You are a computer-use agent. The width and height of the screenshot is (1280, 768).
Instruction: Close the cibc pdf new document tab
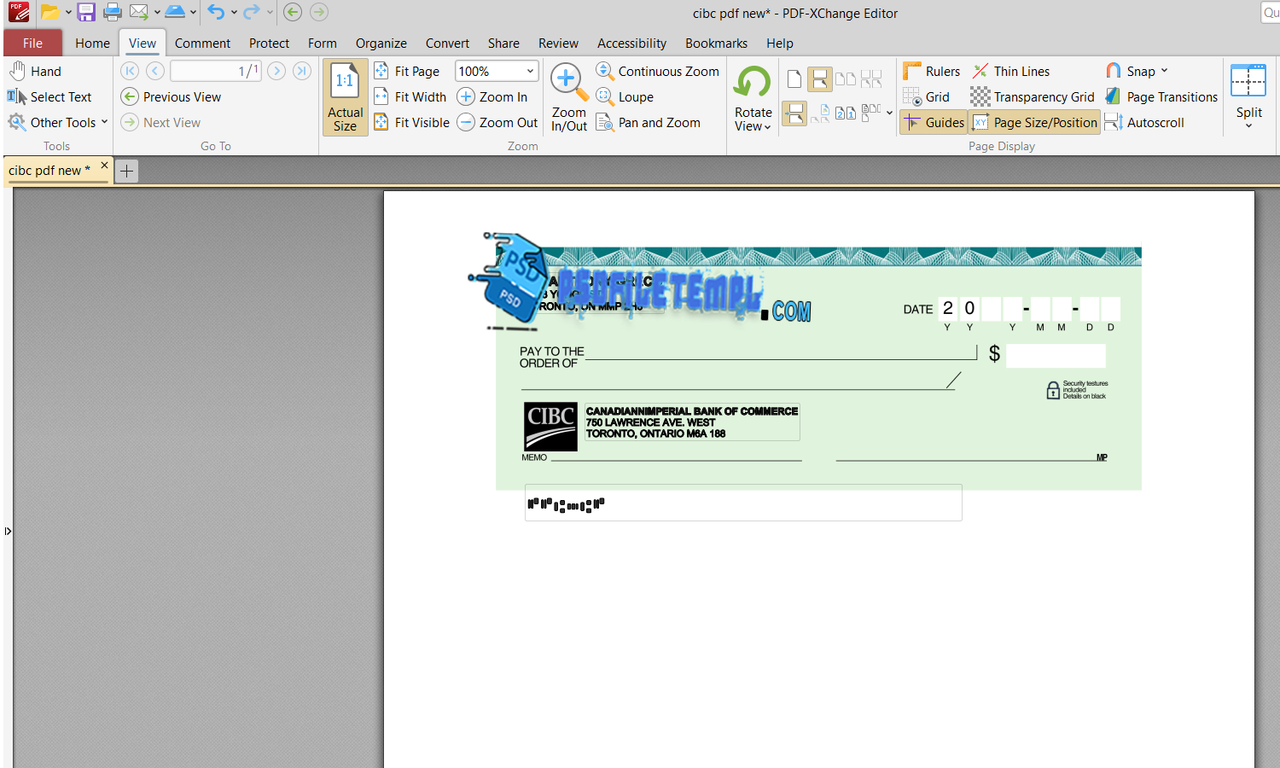104,166
